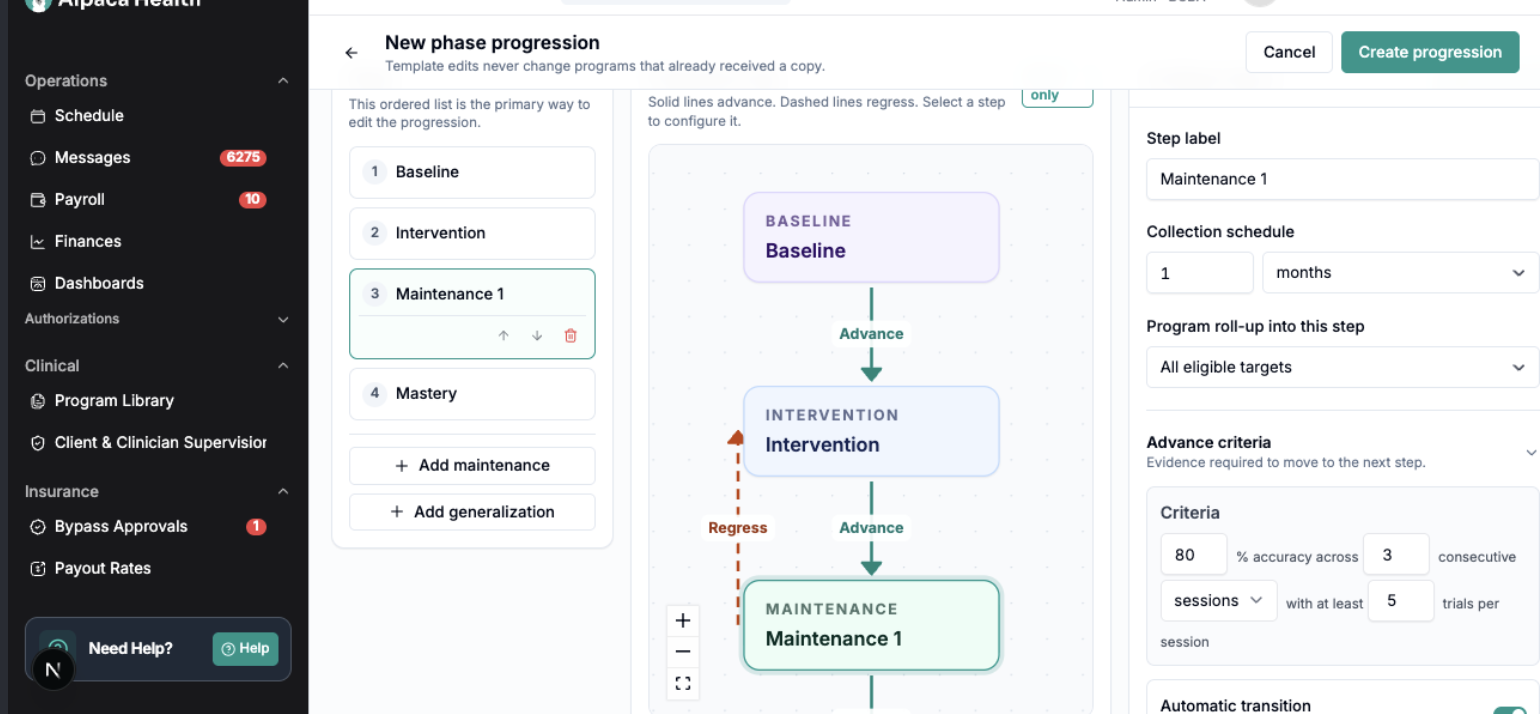Image resolution: width=1540 pixels, height=714 pixels.
Task: Click the Add generalization button
Action: (472, 512)
